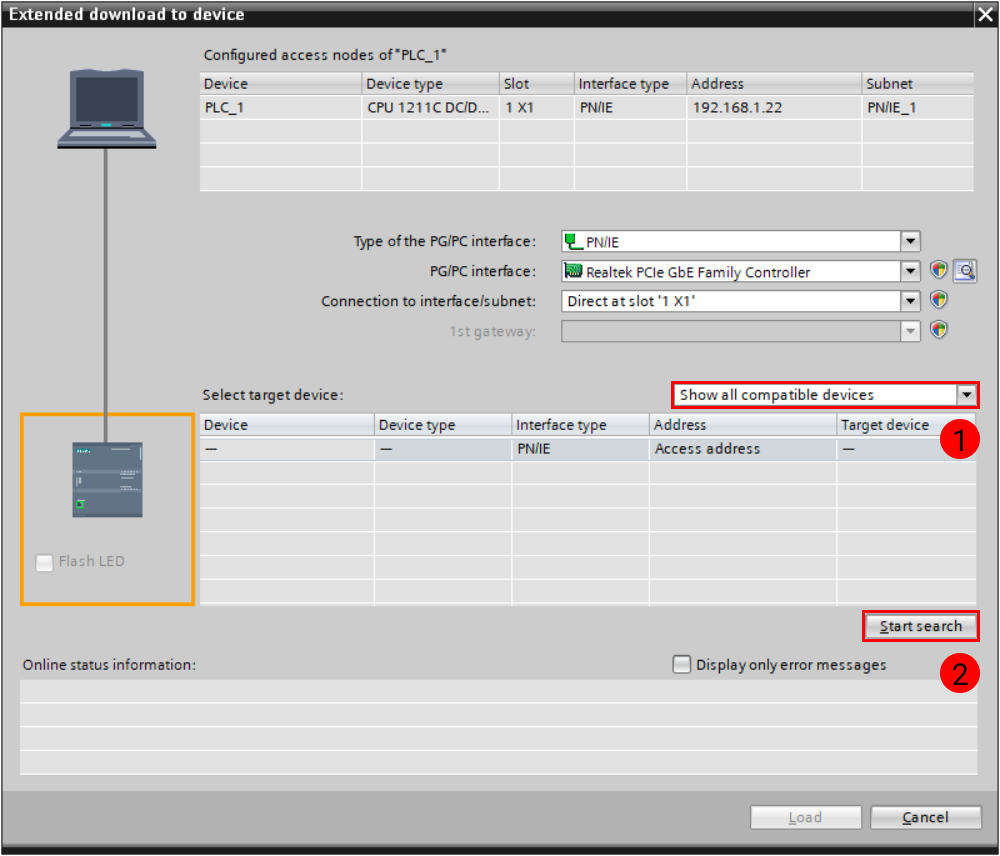Image resolution: width=1000 pixels, height=856 pixels.
Task: Open Type of the PG/PC interface dropdown arrow
Action: (x=910, y=241)
